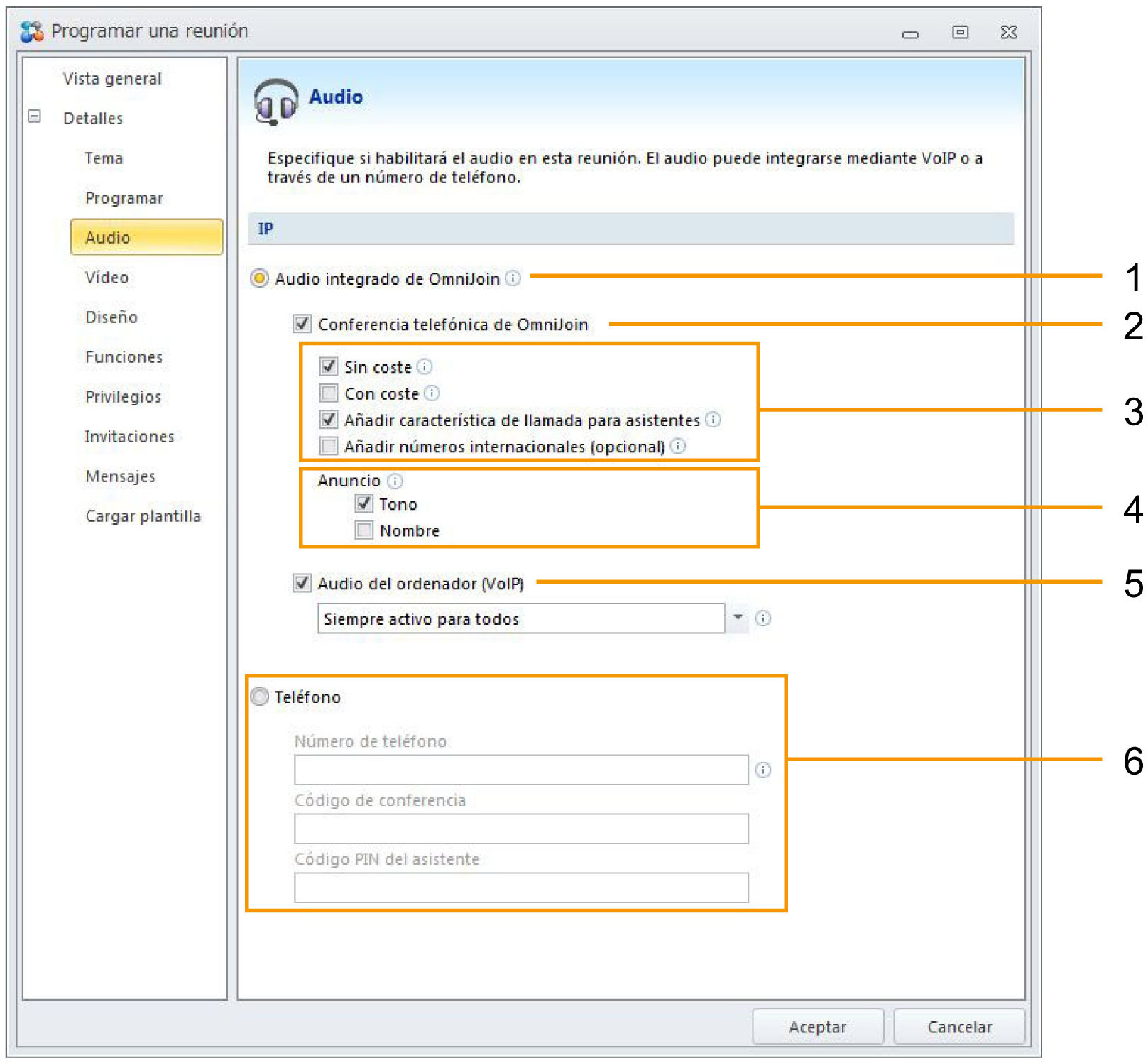The width and height of the screenshot is (1148, 1063).
Task: Uncheck the Tono announcement checkbox
Action: [363, 503]
